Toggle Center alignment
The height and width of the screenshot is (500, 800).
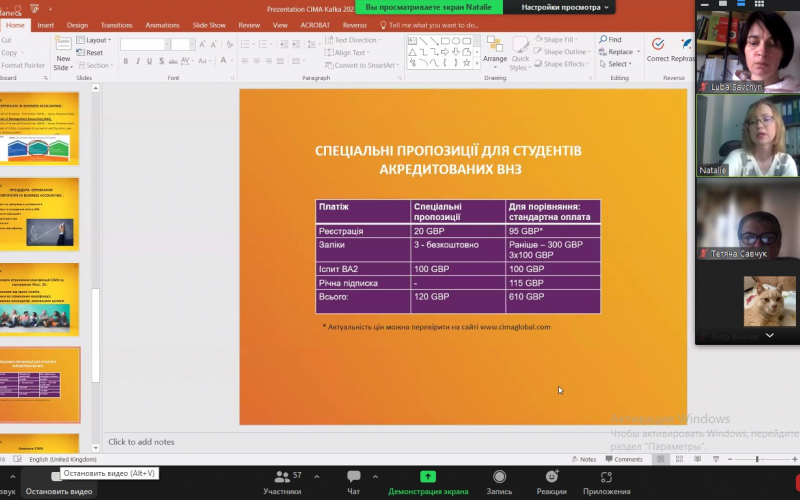(257, 61)
